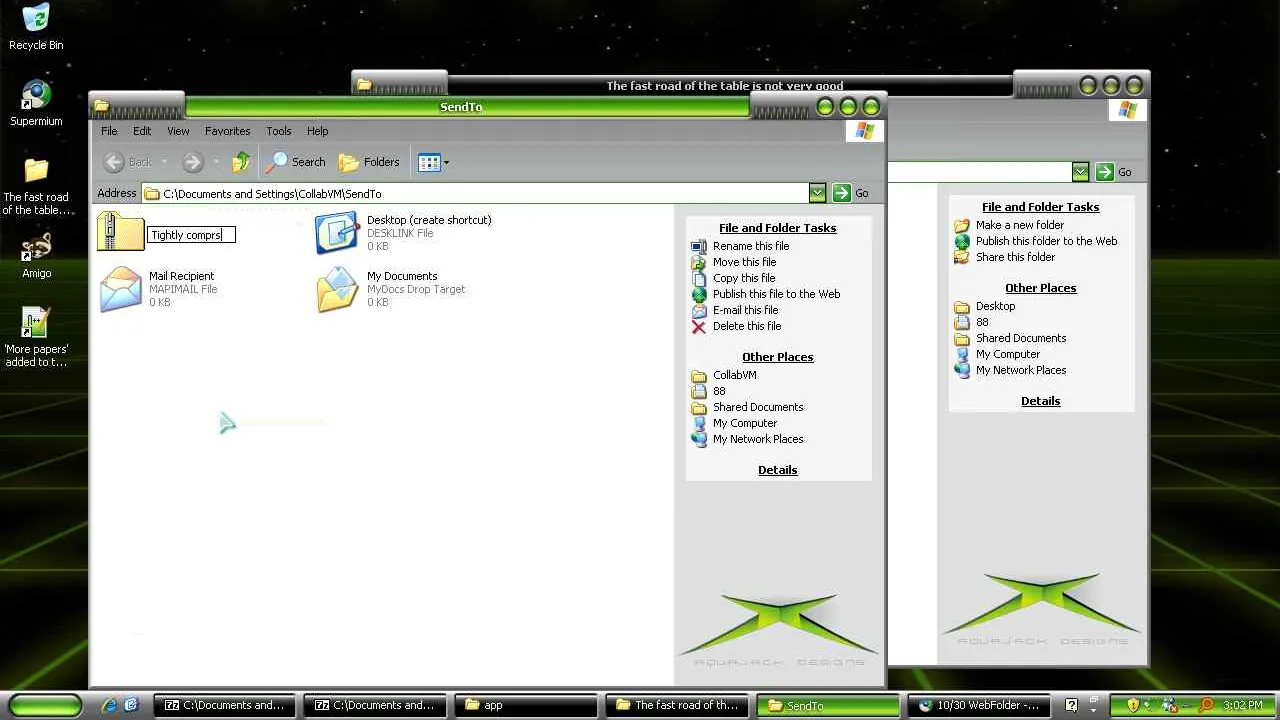This screenshot has width=1280, height=720.
Task: Click the 'Tightly comprs' rename text box
Action: pyautogui.click(x=191, y=235)
